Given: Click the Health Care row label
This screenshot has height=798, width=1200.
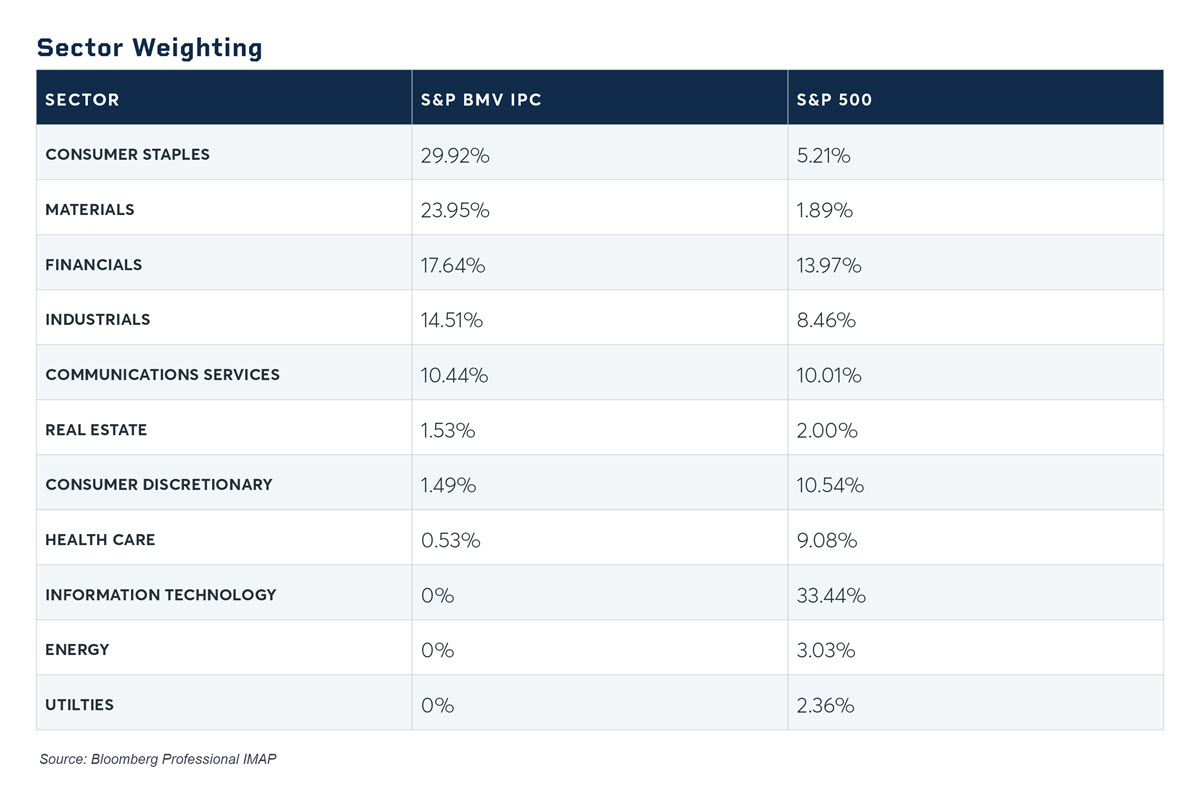Looking at the screenshot, I should 100,540.
